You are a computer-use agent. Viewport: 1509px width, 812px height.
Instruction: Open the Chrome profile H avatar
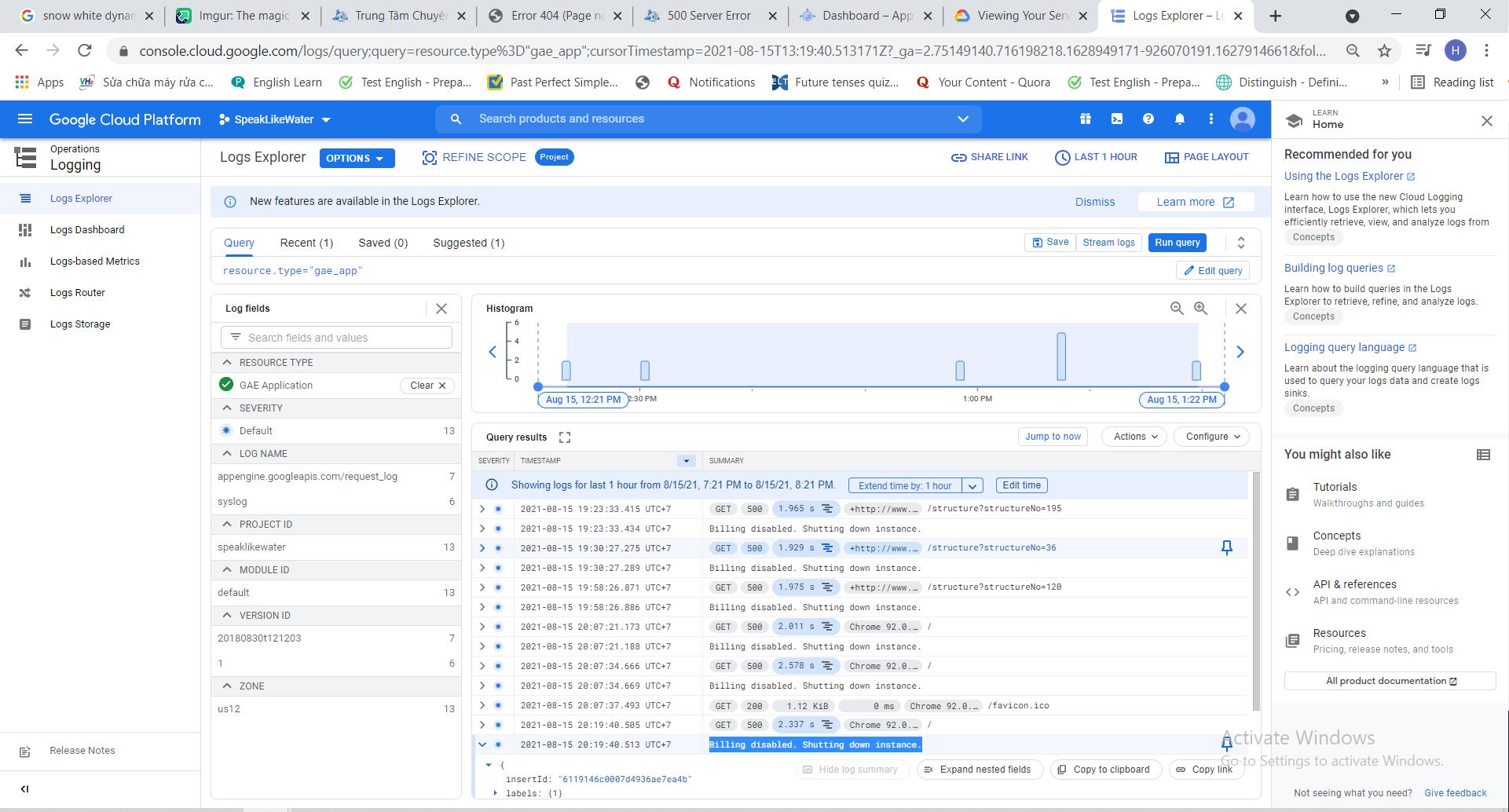1456,51
